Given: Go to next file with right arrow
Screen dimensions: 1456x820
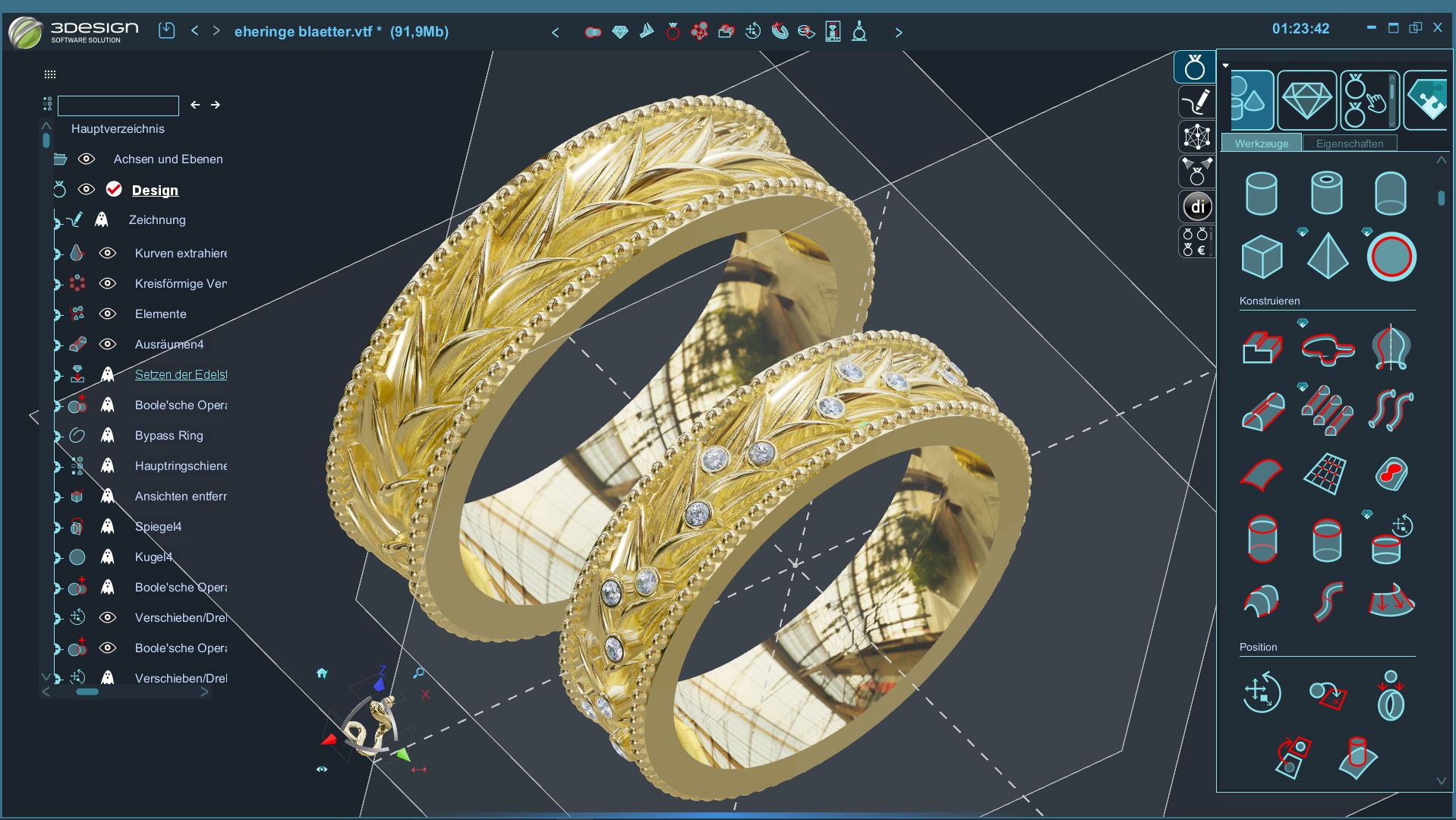Looking at the screenshot, I should pos(217,30).
